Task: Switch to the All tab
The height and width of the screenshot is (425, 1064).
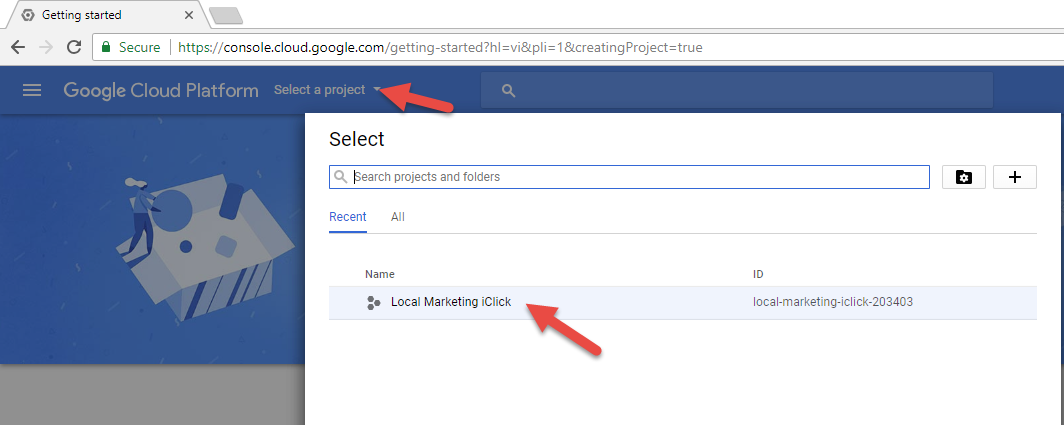Action: pyautogui.click(x=398, y=217)
